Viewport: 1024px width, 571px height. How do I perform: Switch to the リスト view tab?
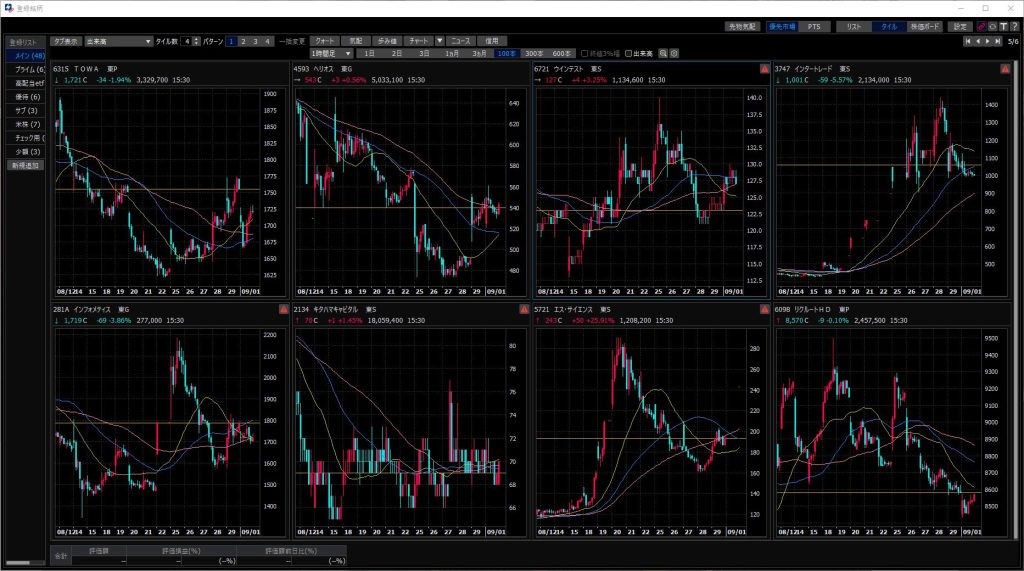(x=853, y=26)
